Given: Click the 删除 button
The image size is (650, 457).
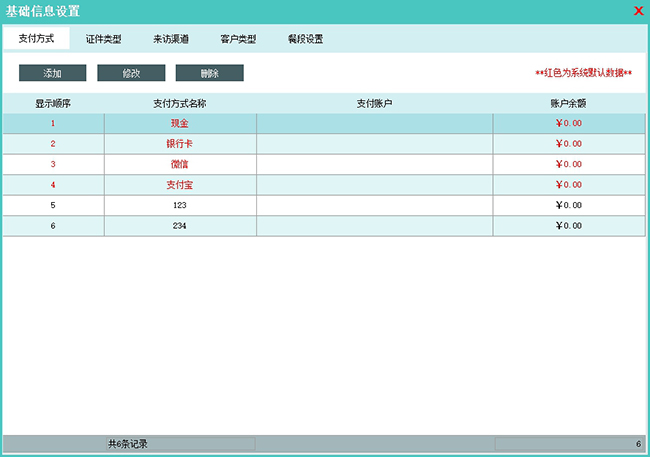Looking at the screenshot, I should coord(209,73).
